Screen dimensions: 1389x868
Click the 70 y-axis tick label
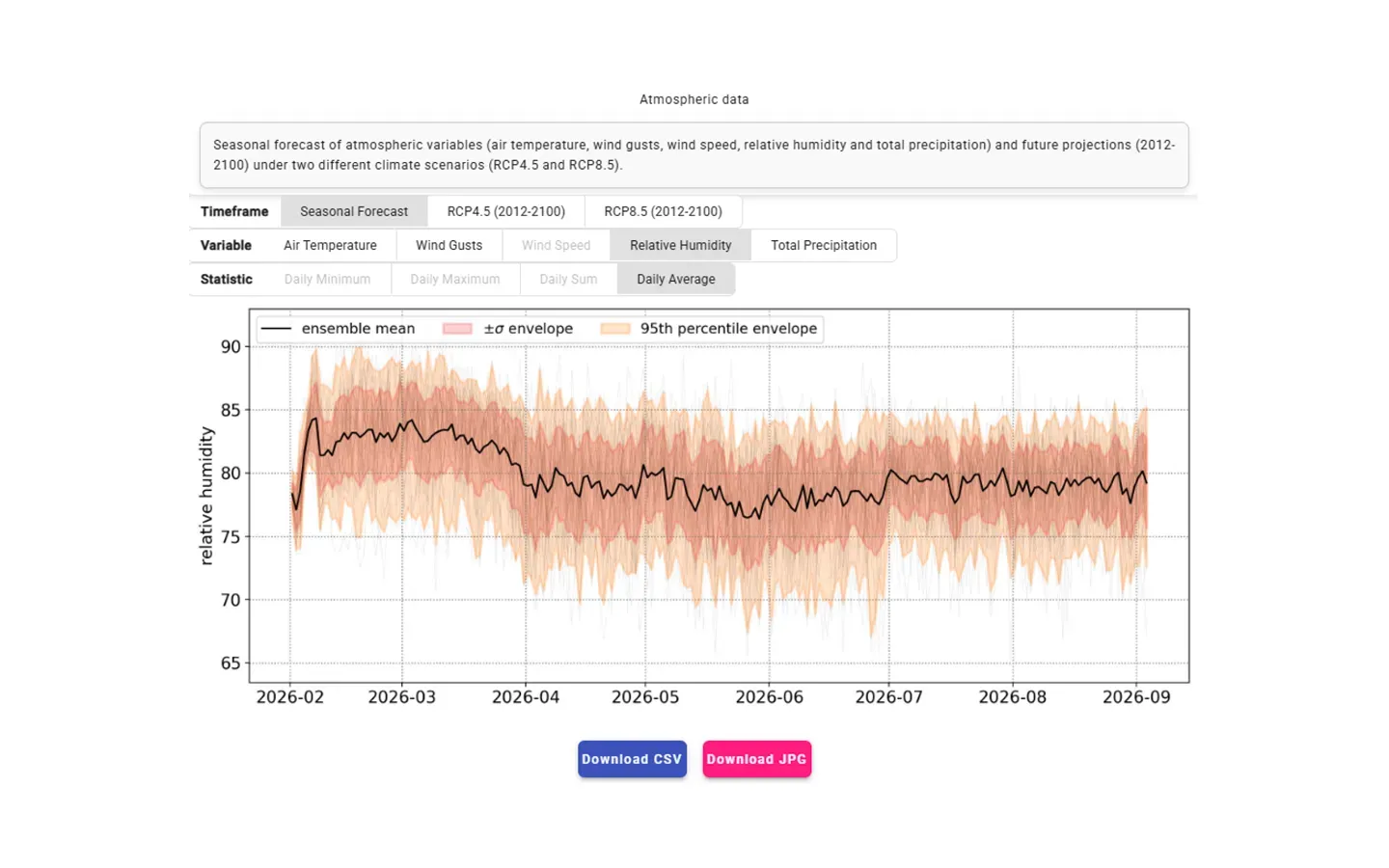pos(231,600)
